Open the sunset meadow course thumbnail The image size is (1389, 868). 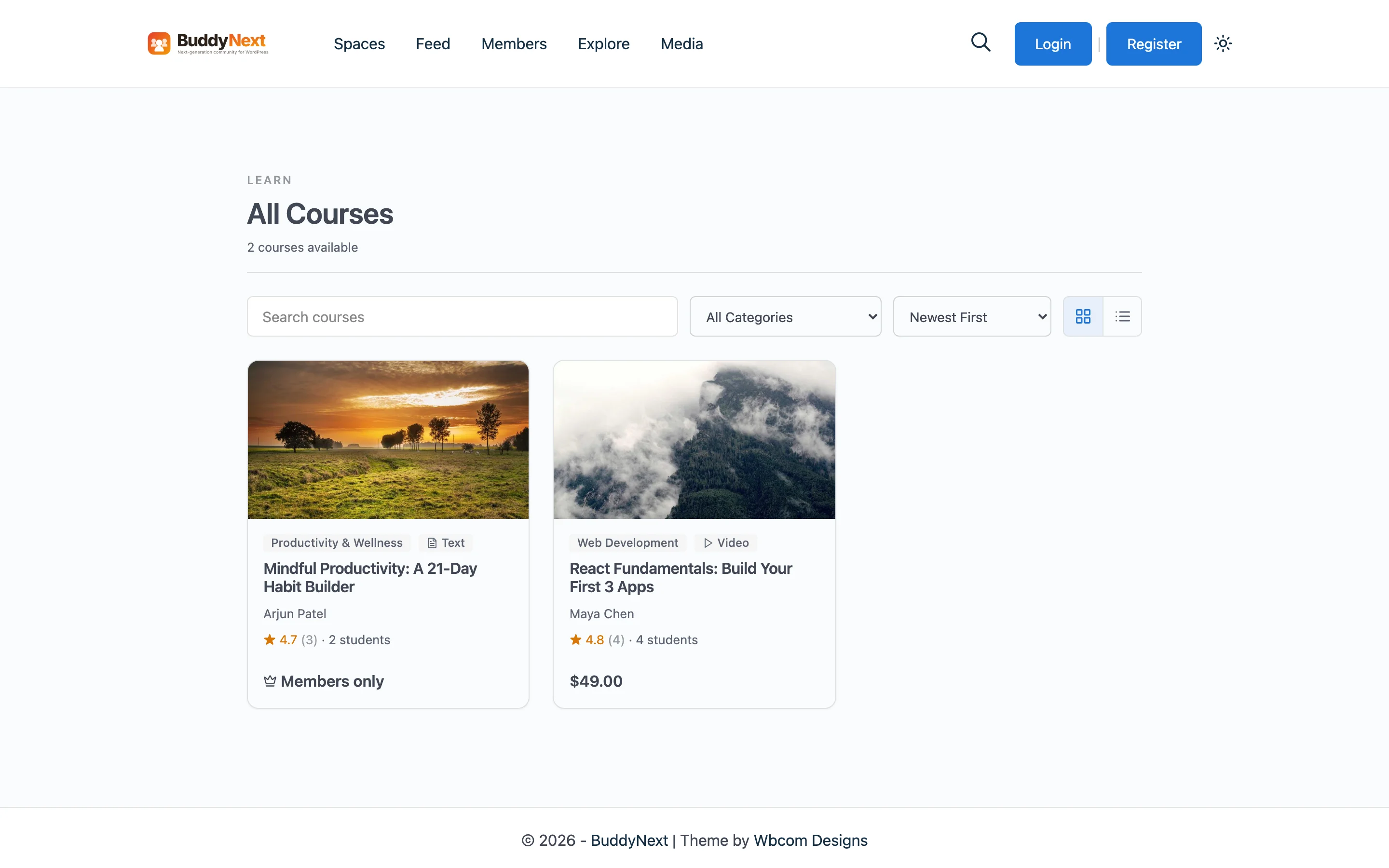coord(388,440)
